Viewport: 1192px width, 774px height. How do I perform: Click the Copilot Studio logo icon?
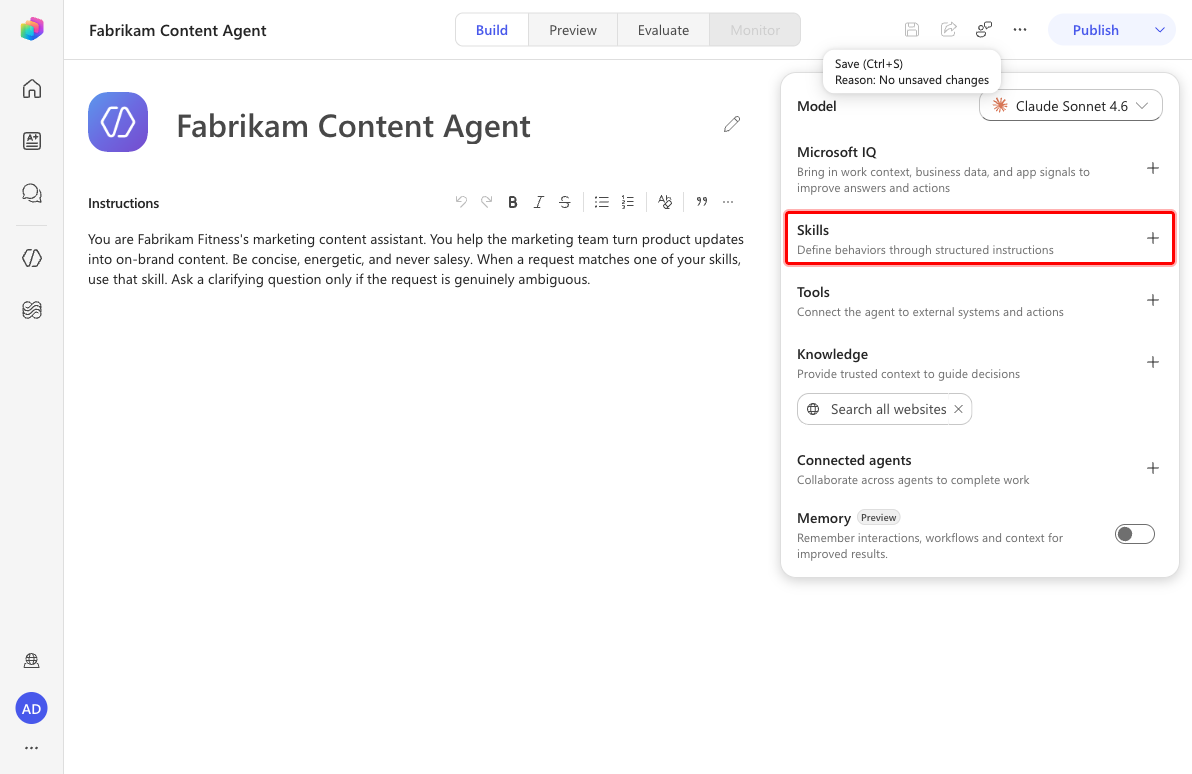tap(32, 29)
